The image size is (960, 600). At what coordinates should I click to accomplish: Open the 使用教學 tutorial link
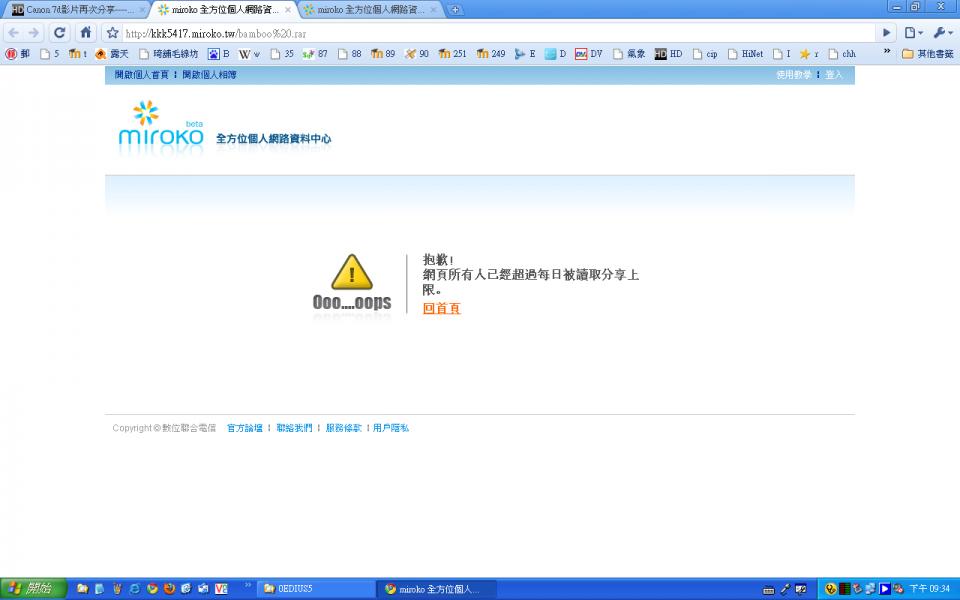point(794,75)
